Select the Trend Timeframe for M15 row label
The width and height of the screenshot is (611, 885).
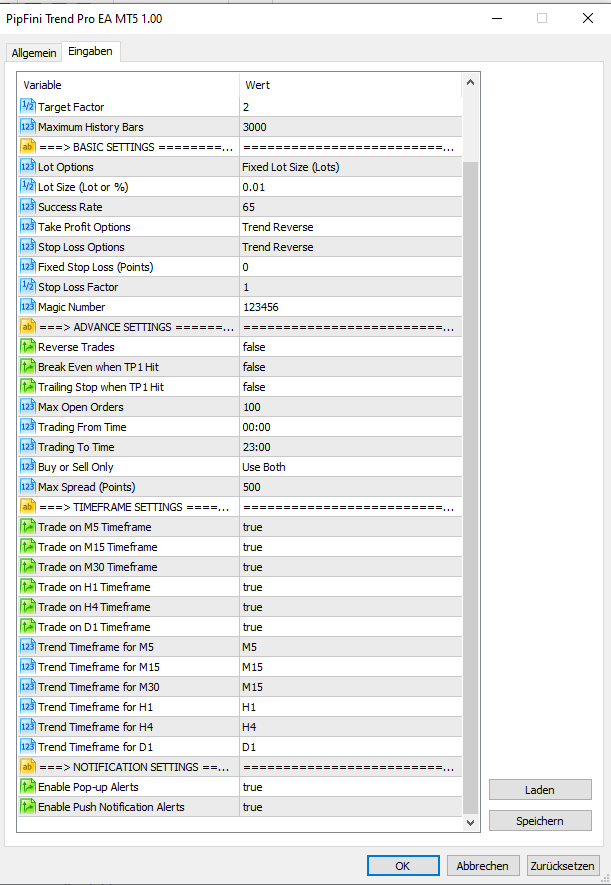click(x=99, y=667)
